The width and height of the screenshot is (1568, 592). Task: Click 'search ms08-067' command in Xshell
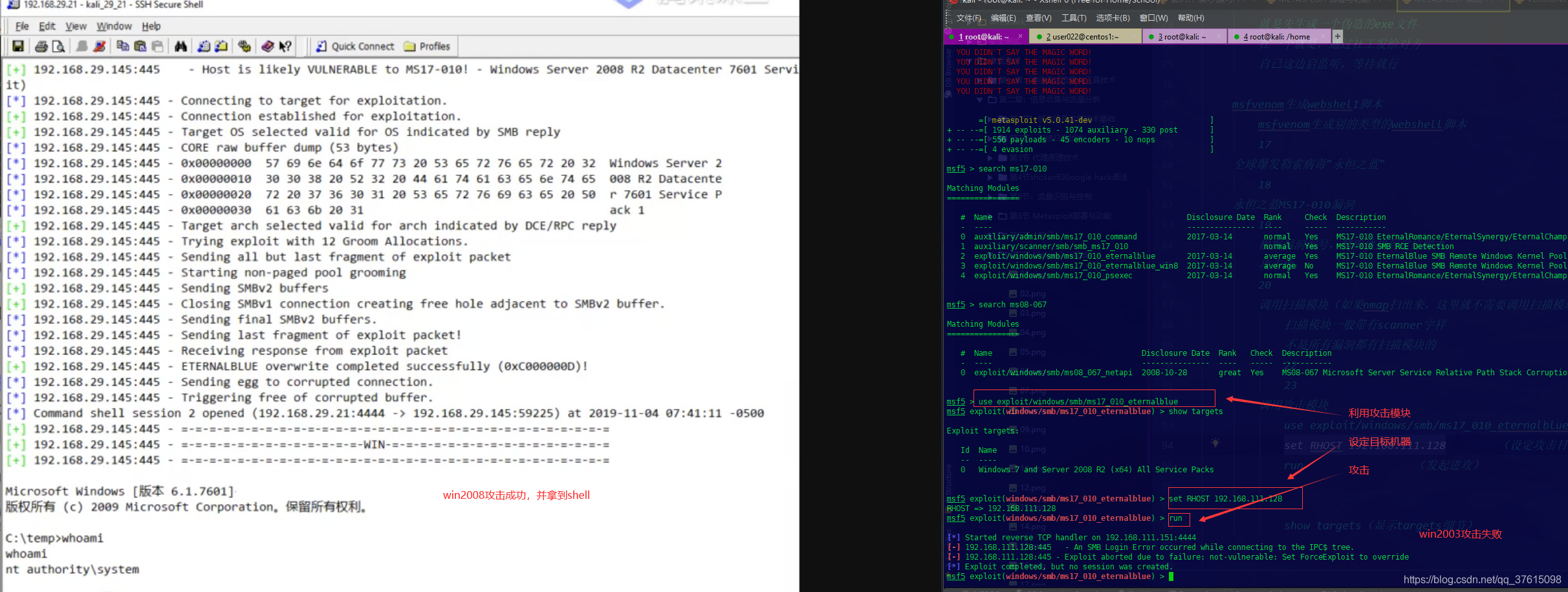coord(1012,305)
